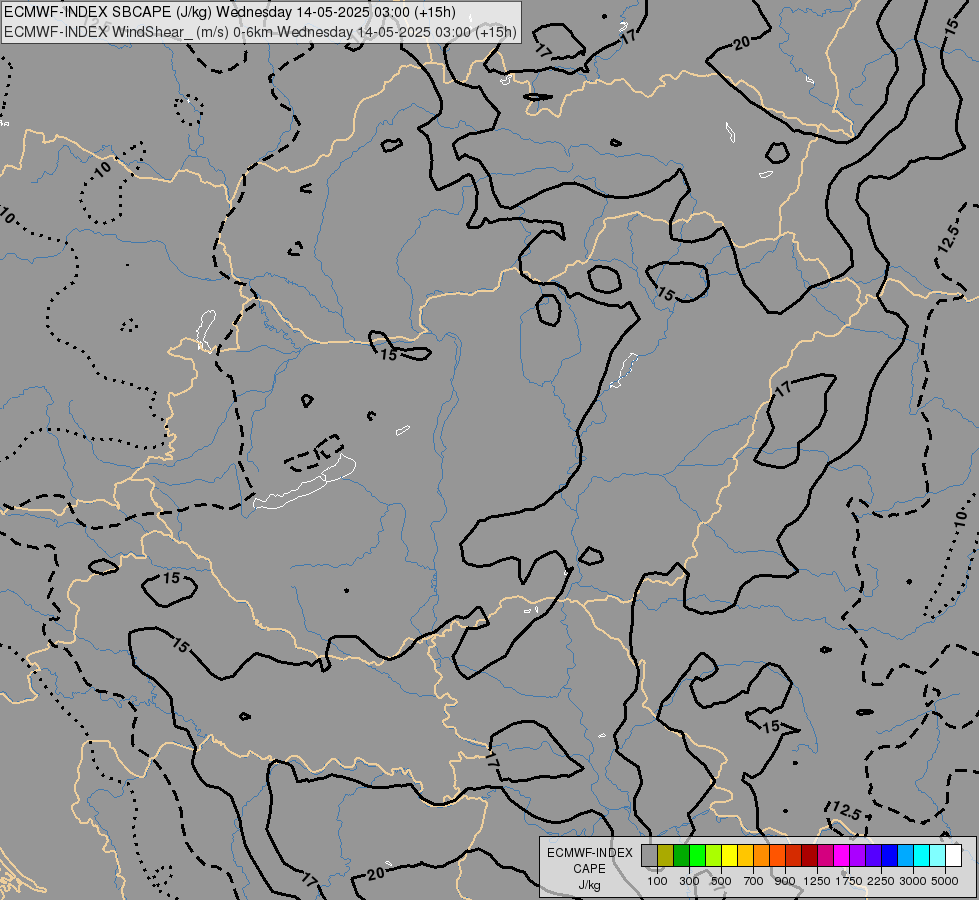This screenshot has height=900, width=979.
Task: Click the olive swatch in the CAPE legend
Action: coord(666,855)
